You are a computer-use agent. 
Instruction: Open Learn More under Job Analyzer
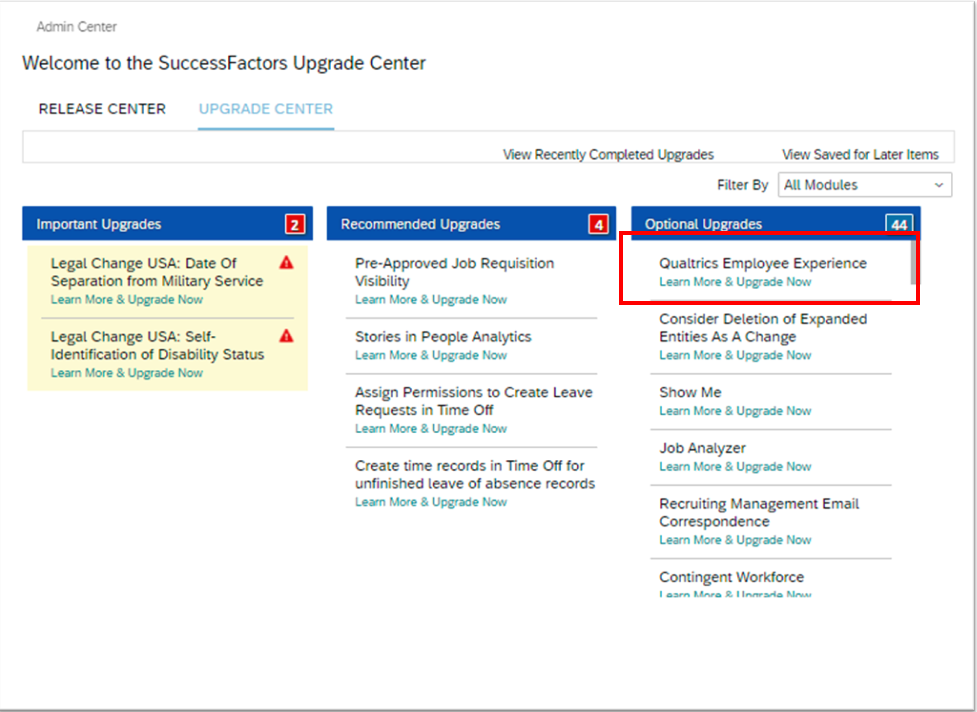[735, 467]
